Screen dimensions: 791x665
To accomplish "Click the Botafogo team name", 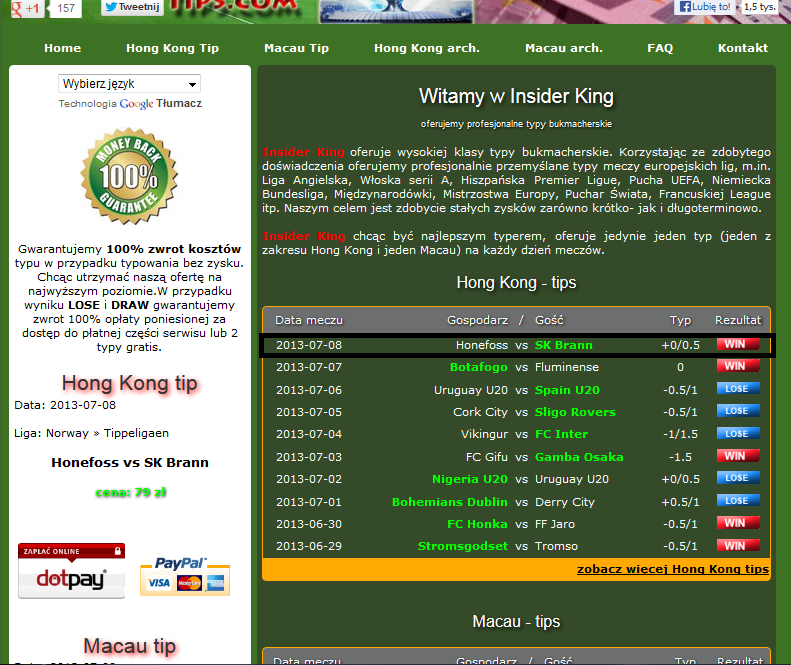I will 479,367.
